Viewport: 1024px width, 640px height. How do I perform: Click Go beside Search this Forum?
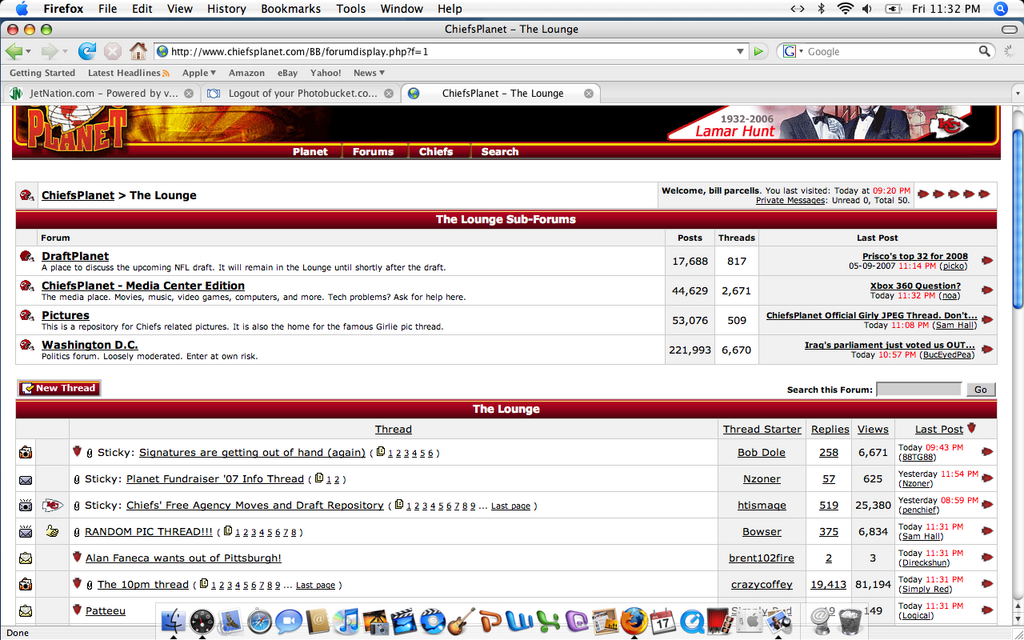(981, 389)
